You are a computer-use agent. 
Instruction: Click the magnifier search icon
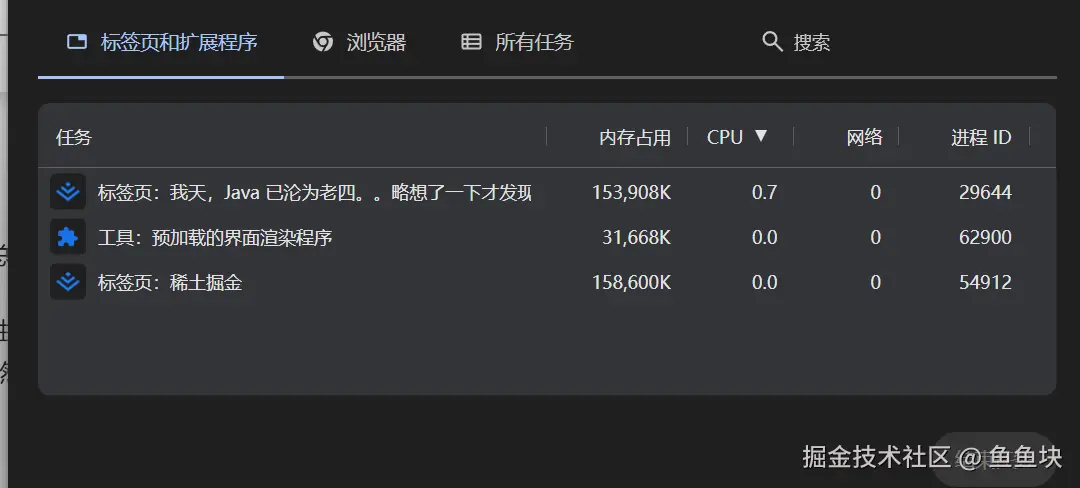coord(772,42)
